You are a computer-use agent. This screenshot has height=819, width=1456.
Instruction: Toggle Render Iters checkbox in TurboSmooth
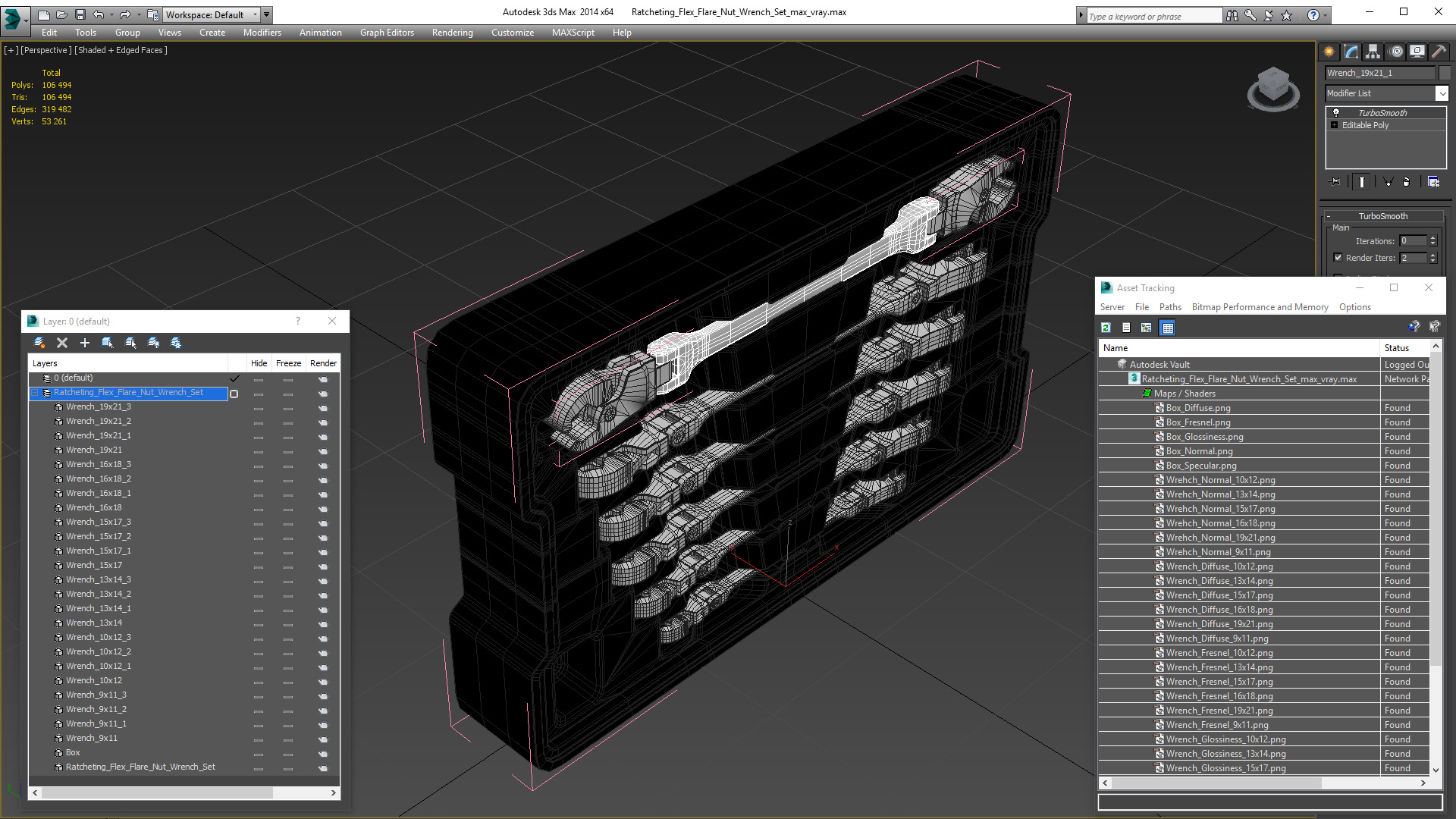(1338, 258)
